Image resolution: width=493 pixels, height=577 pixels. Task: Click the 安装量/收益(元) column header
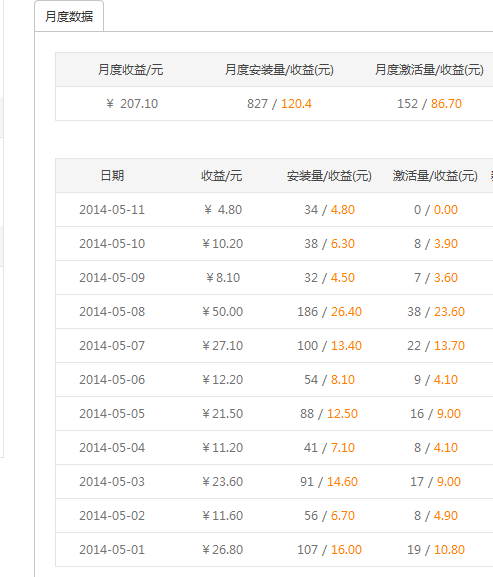[329, 176]
